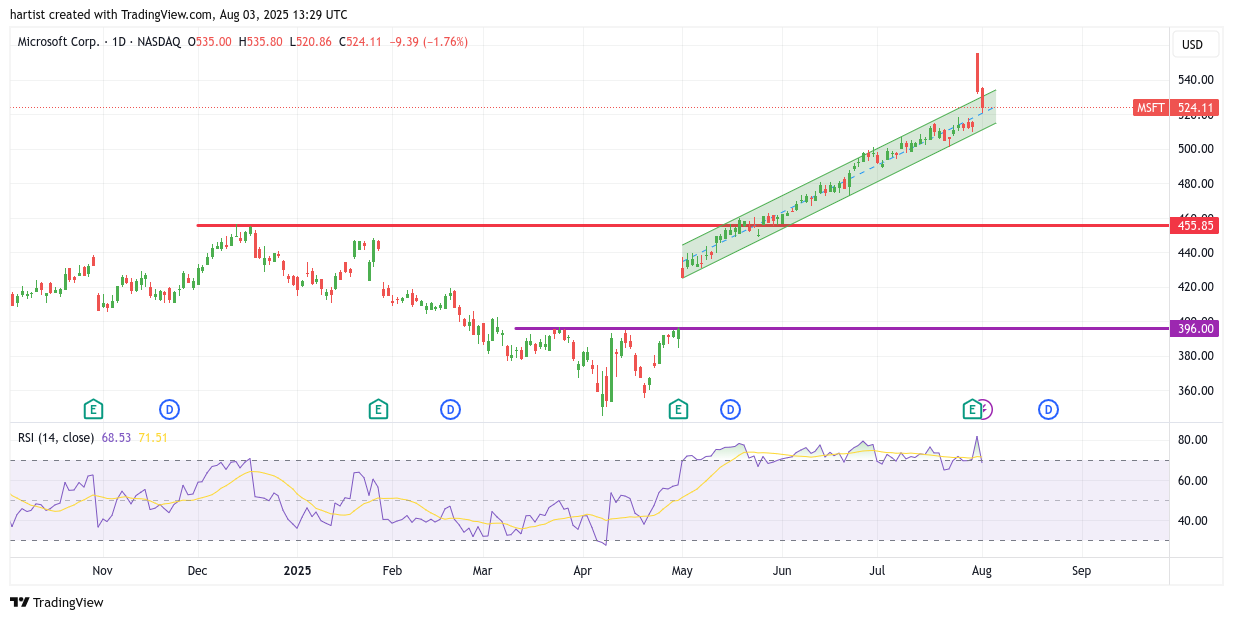This screenshot has width=1233, height=620.
Task: Click the purple horizontal line at 396.00
Action: 840,328
